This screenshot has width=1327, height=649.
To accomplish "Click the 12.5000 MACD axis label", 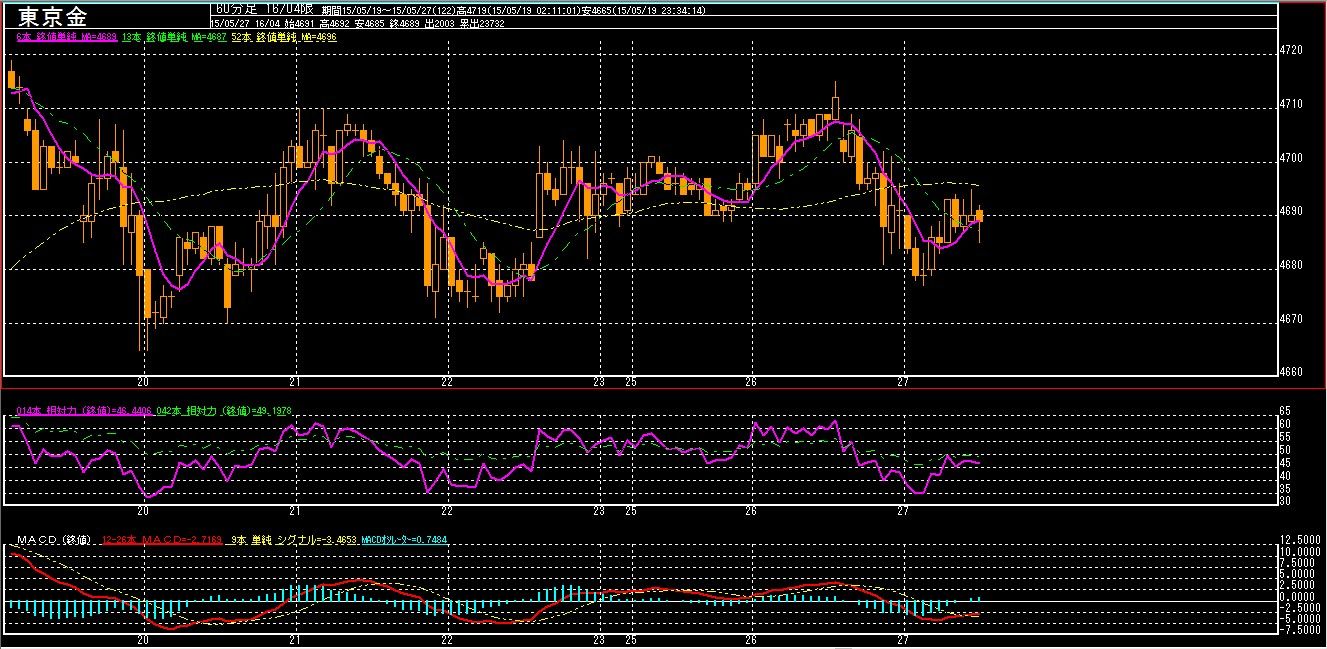I will click(1299, 540).
